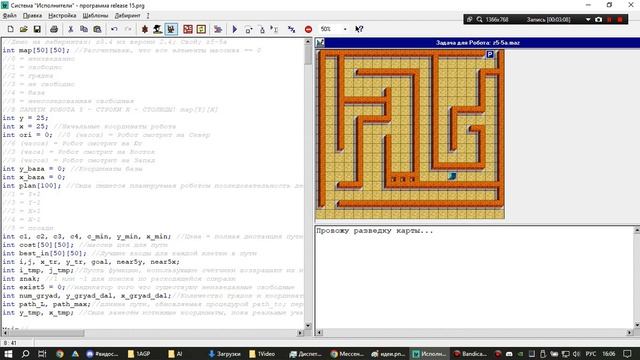Click code editor scroll up arrow
This screenshot has width=640, height=360.
tap(308, 42)
